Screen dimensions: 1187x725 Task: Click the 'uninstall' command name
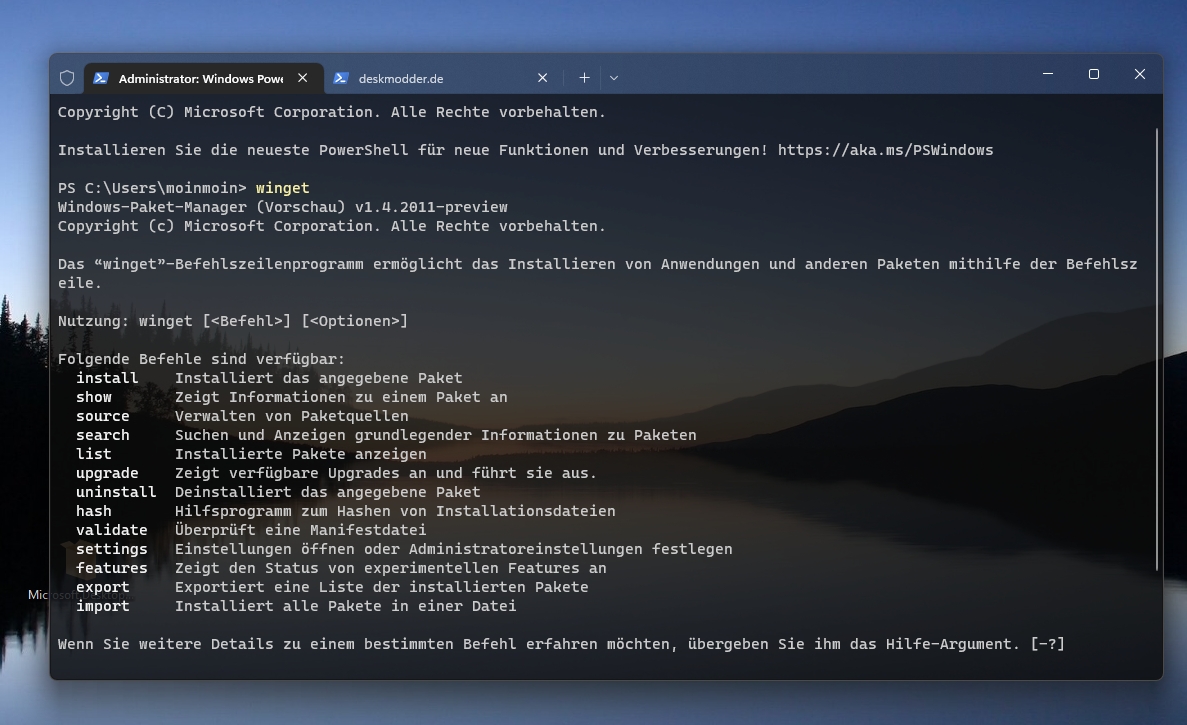[x=116, y=492]
